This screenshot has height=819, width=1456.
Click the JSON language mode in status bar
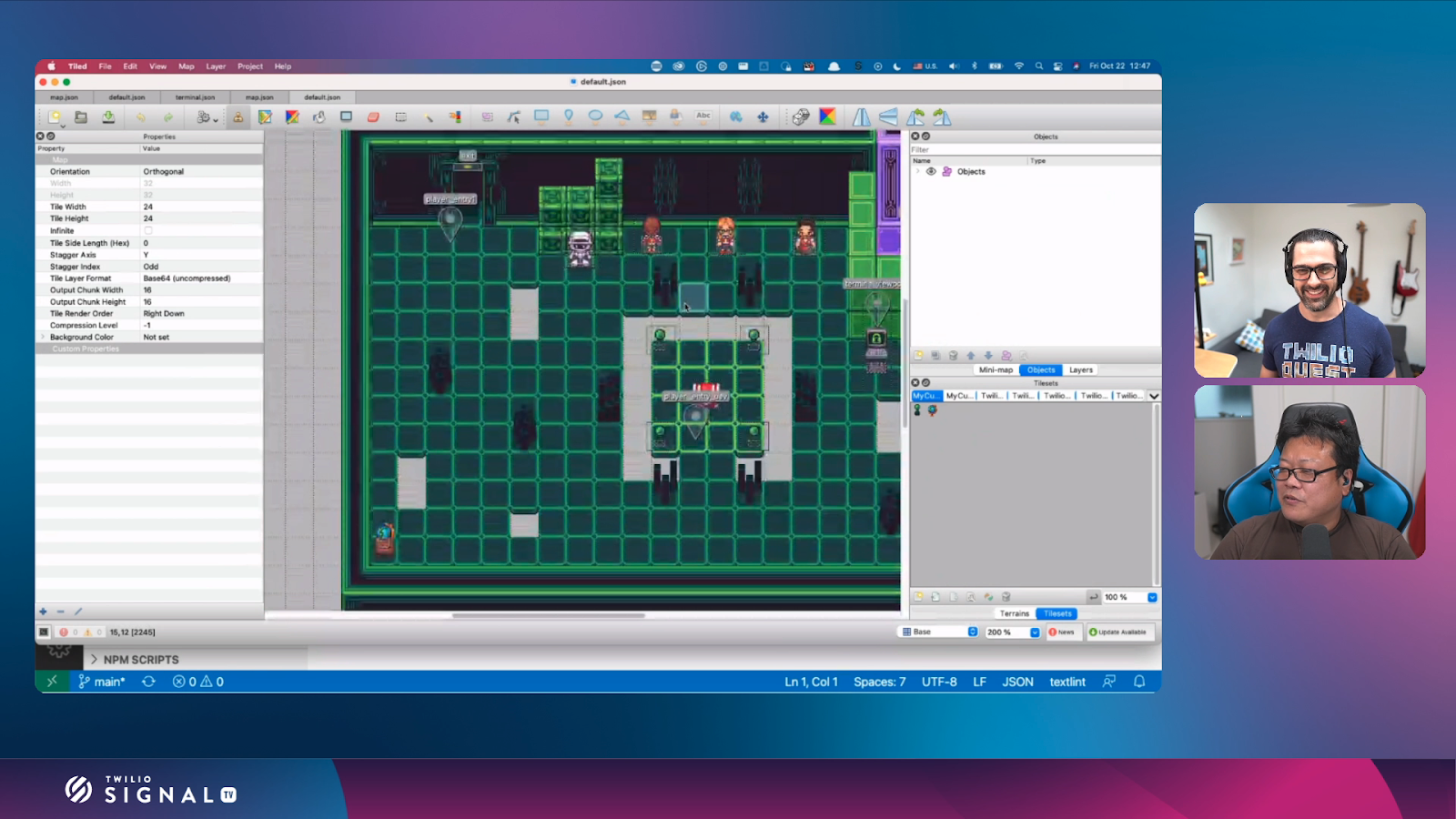[x=1017, y=682]
